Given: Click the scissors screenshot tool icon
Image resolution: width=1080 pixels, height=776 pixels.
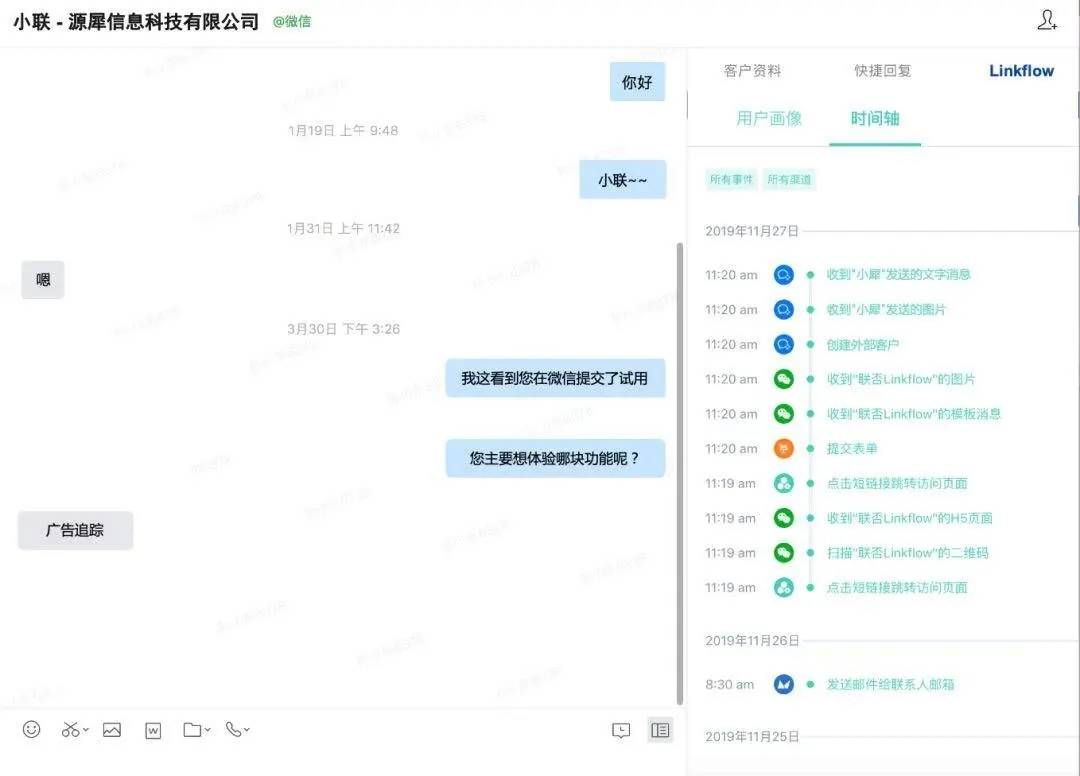Looking at the screenshot, I should (x=70, y=729).
